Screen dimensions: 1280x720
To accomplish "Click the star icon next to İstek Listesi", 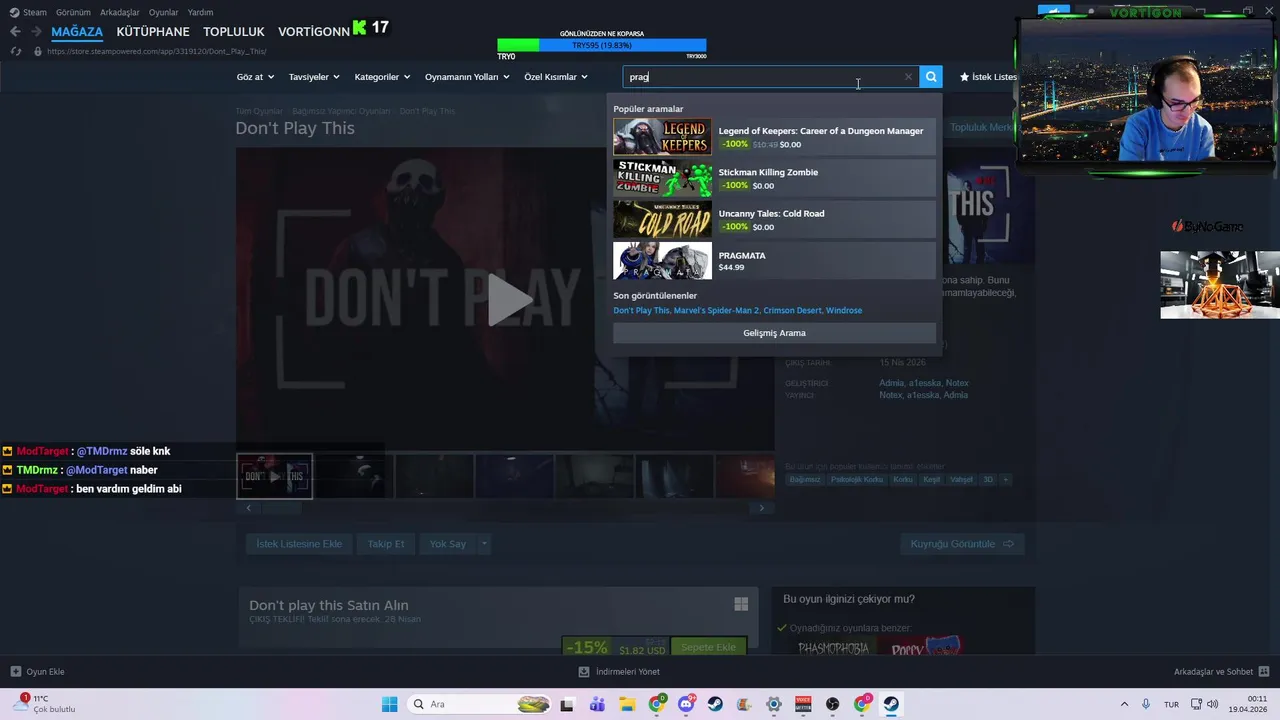I will [964, 77].
